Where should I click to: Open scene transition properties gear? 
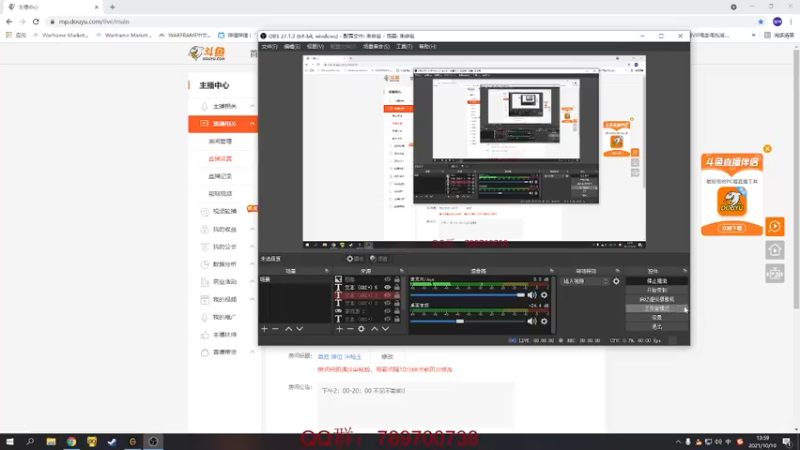tap(616, 281)
